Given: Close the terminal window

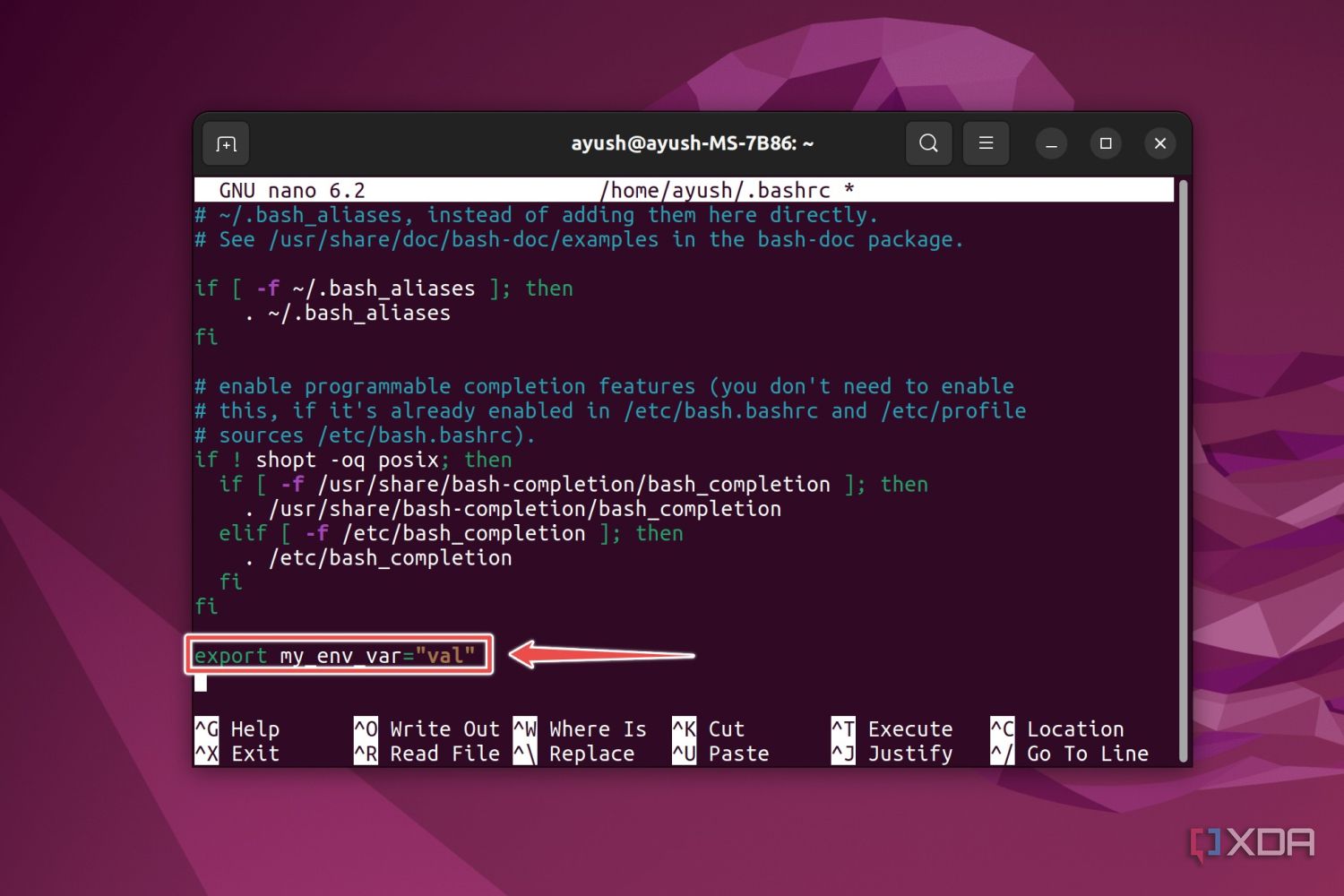Looking at the screenshot, I should point(1160,143).
